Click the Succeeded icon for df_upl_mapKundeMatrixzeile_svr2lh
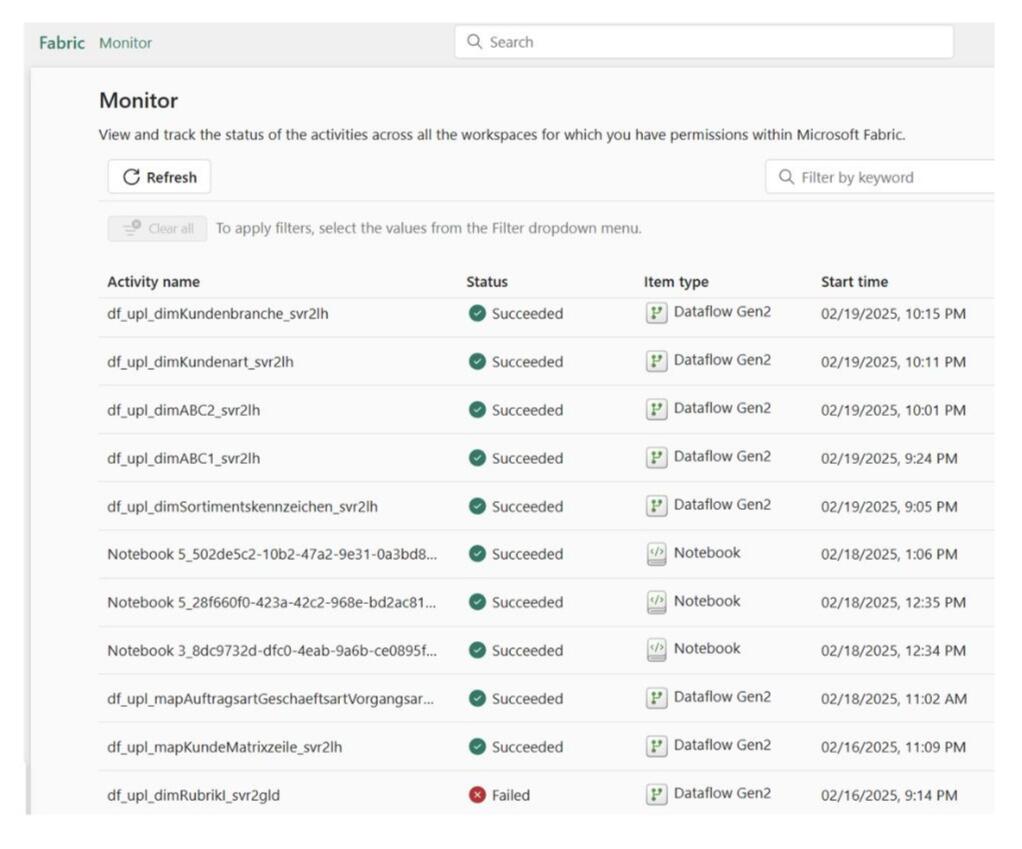The height and width of the screenshot is (849, 1022). click(x=477, y=747)
